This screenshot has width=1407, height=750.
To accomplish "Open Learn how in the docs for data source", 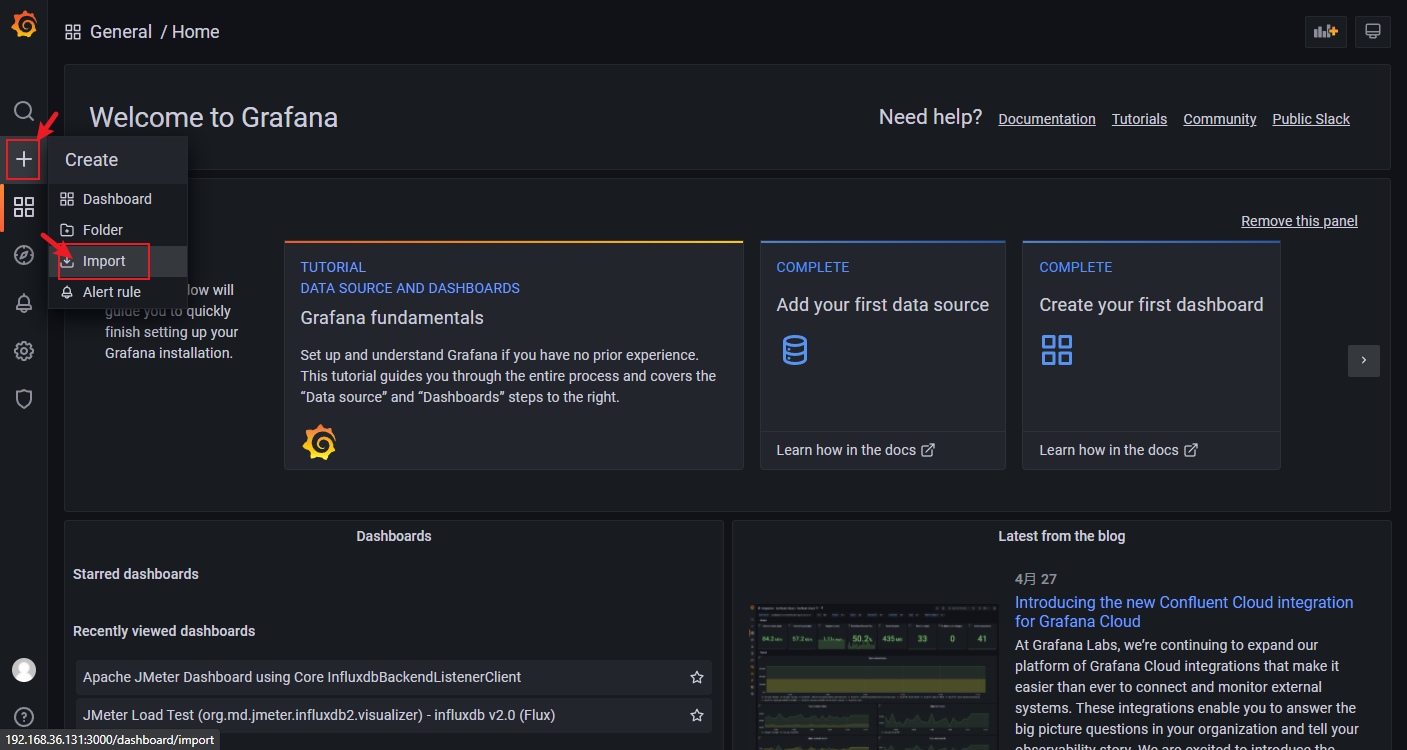I will point(856,450).
